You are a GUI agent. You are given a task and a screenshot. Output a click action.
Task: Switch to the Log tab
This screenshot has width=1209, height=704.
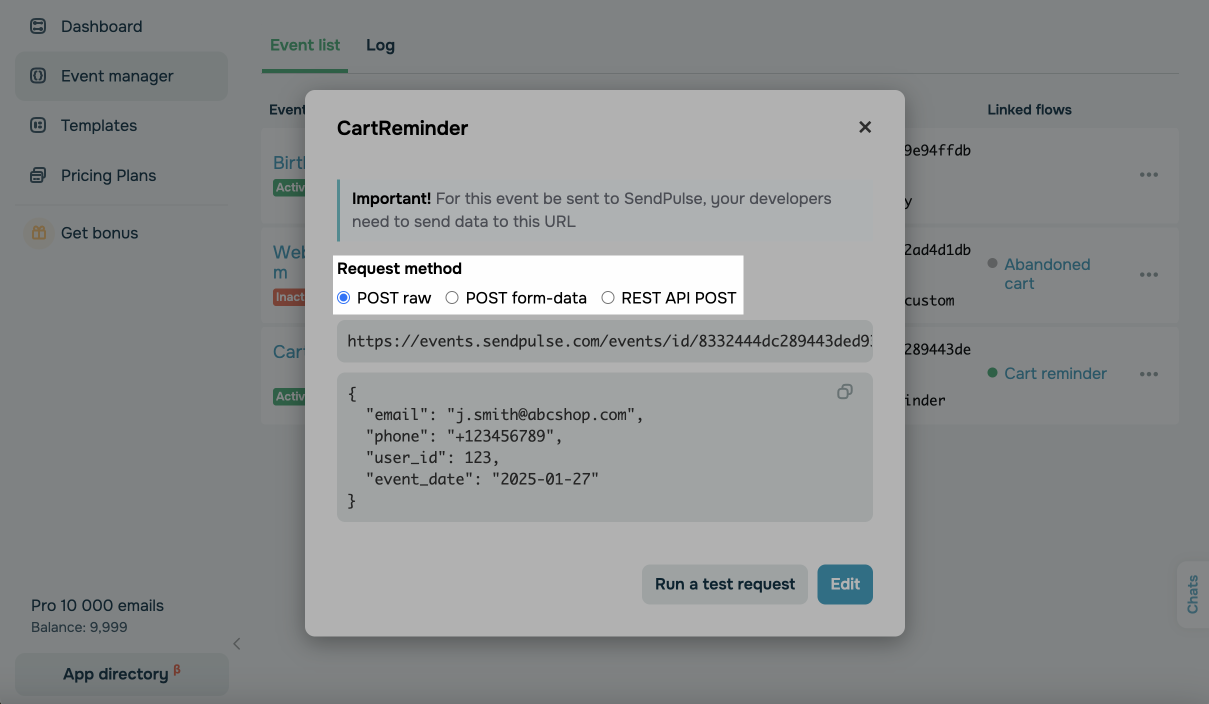(x=380, y=45)
